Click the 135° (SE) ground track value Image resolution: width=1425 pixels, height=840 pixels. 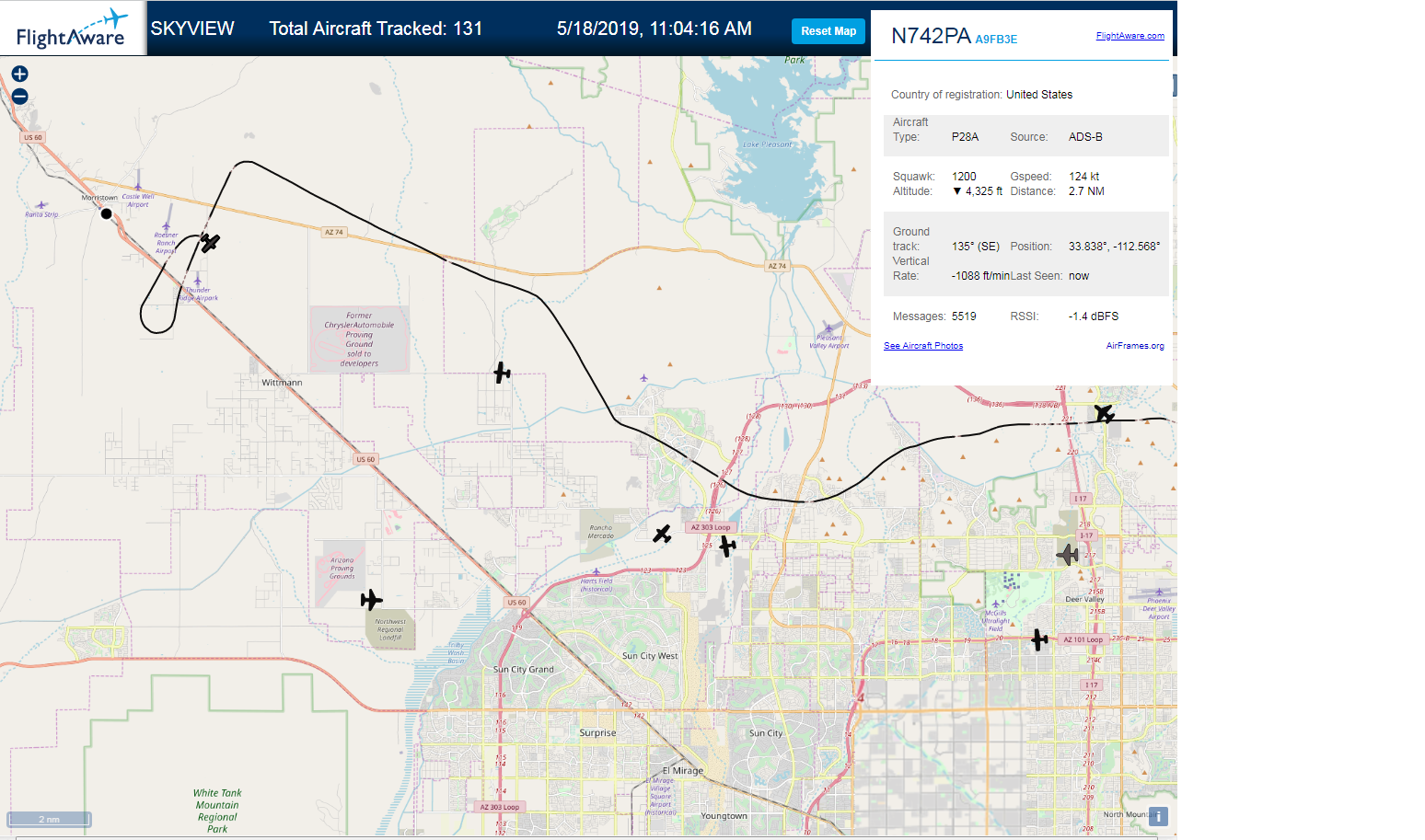tap(976, 247)
